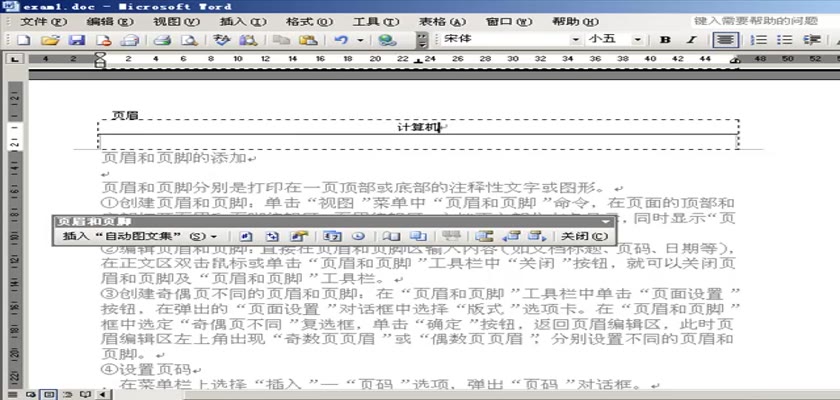840x400 pixels.
Task: Run the spelling and grammar check
Action: click(222, 40)
